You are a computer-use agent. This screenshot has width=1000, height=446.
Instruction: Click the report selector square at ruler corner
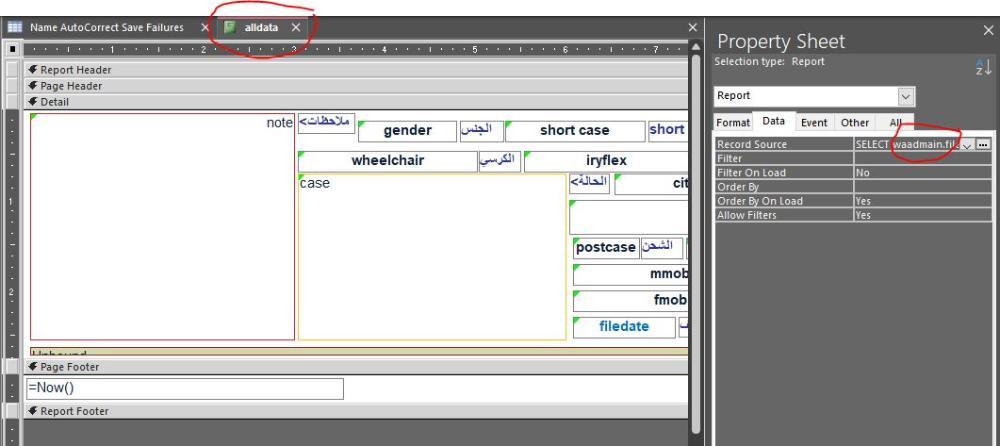tap(11, 49)
